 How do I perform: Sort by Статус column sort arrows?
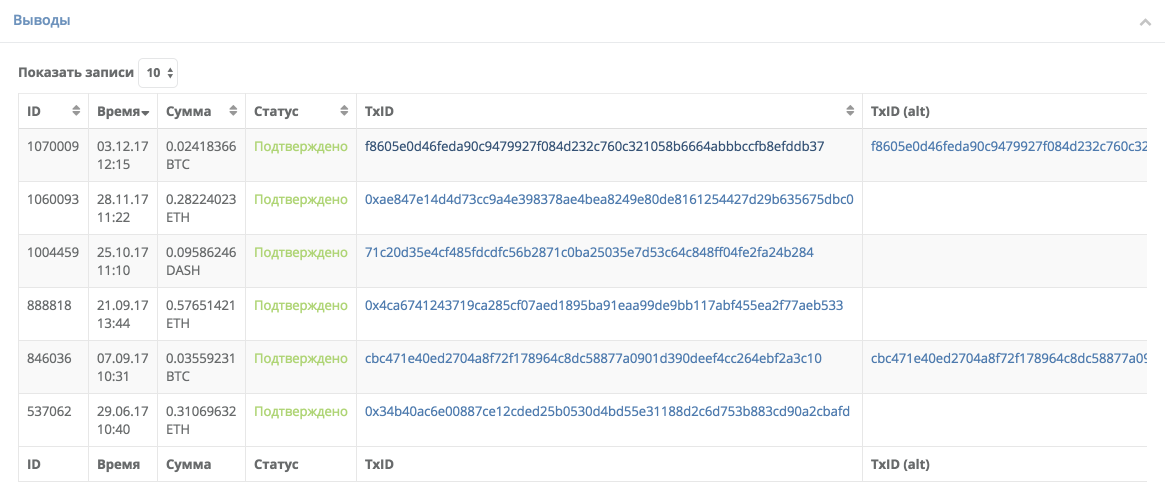(344, 111)
